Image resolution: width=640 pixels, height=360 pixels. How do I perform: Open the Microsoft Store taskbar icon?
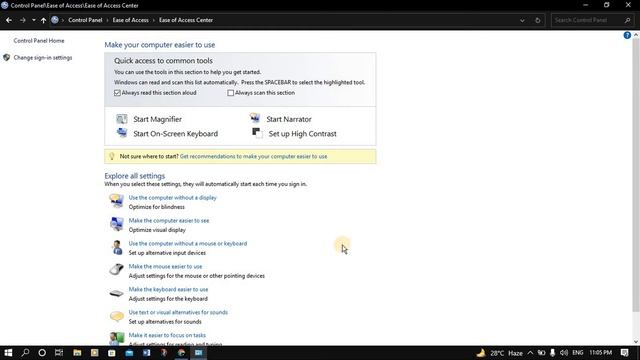coord(111,353)
